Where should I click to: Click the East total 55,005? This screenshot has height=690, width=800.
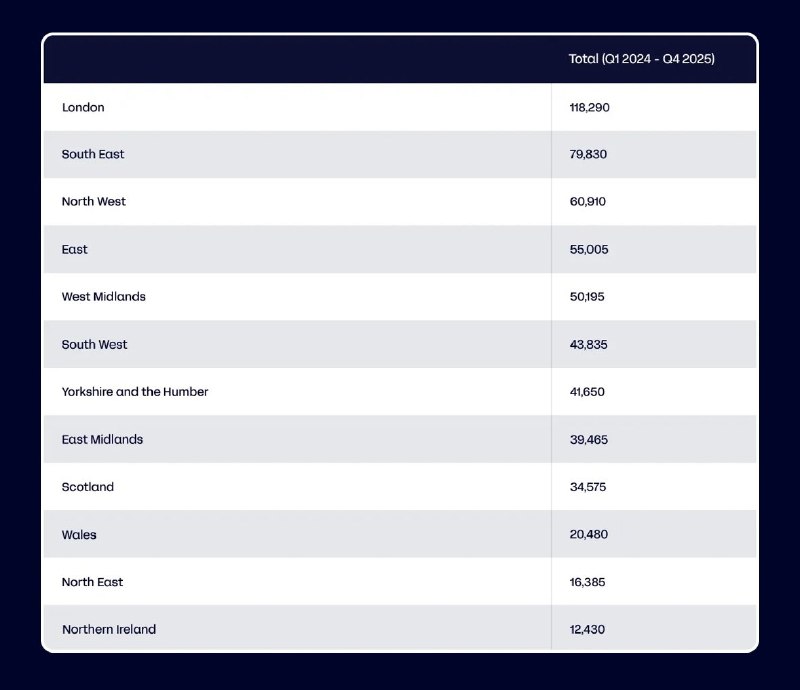589,250
